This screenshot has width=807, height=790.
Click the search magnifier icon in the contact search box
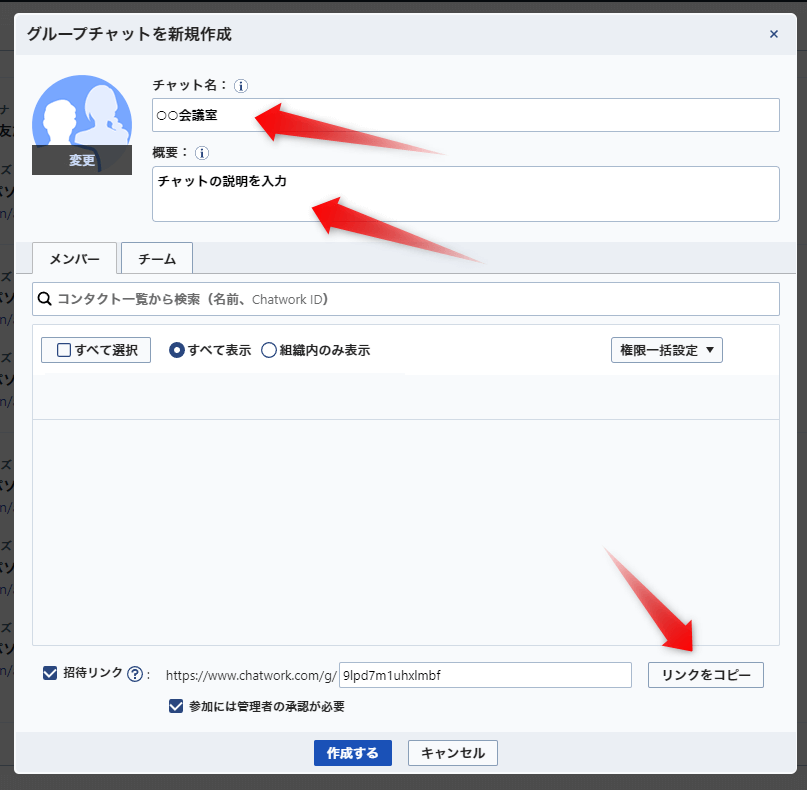click(x=45, y=299)
